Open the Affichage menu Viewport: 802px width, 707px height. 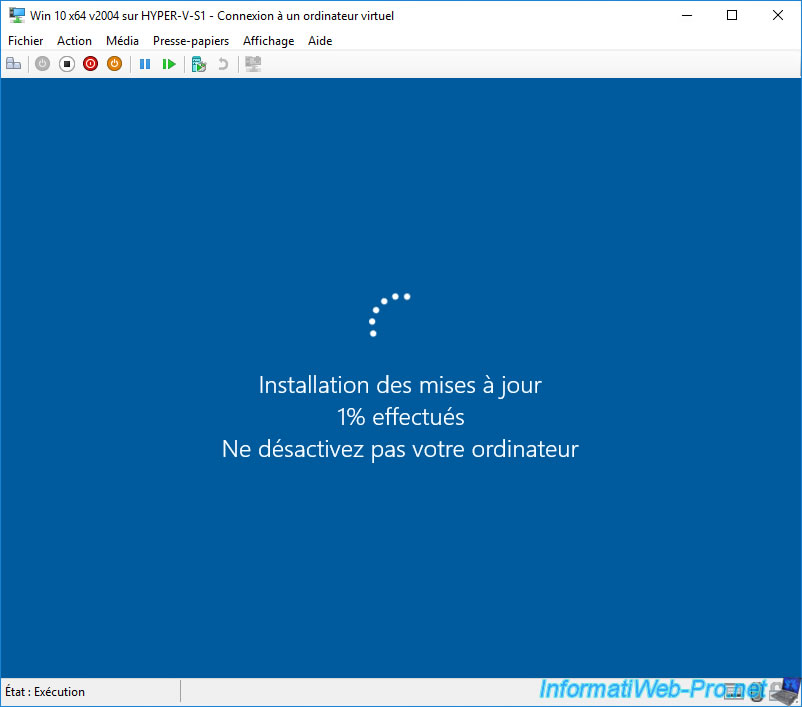[269, 41]
